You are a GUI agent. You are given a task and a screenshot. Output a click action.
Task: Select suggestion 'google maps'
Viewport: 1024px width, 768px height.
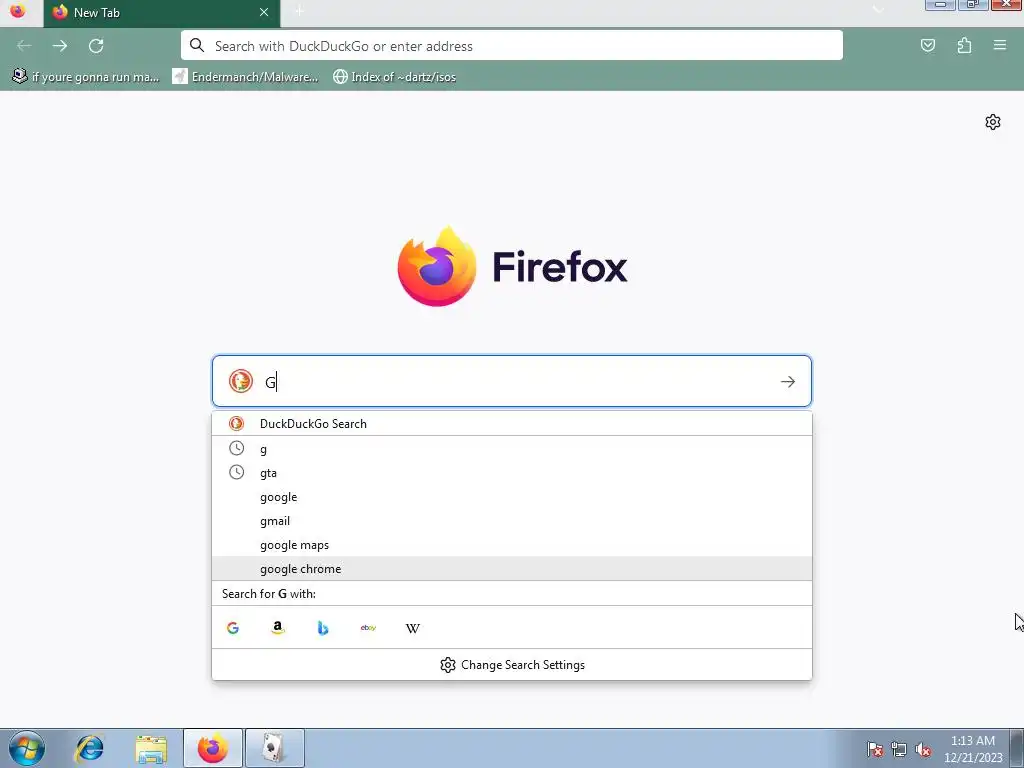click(511, 545)
